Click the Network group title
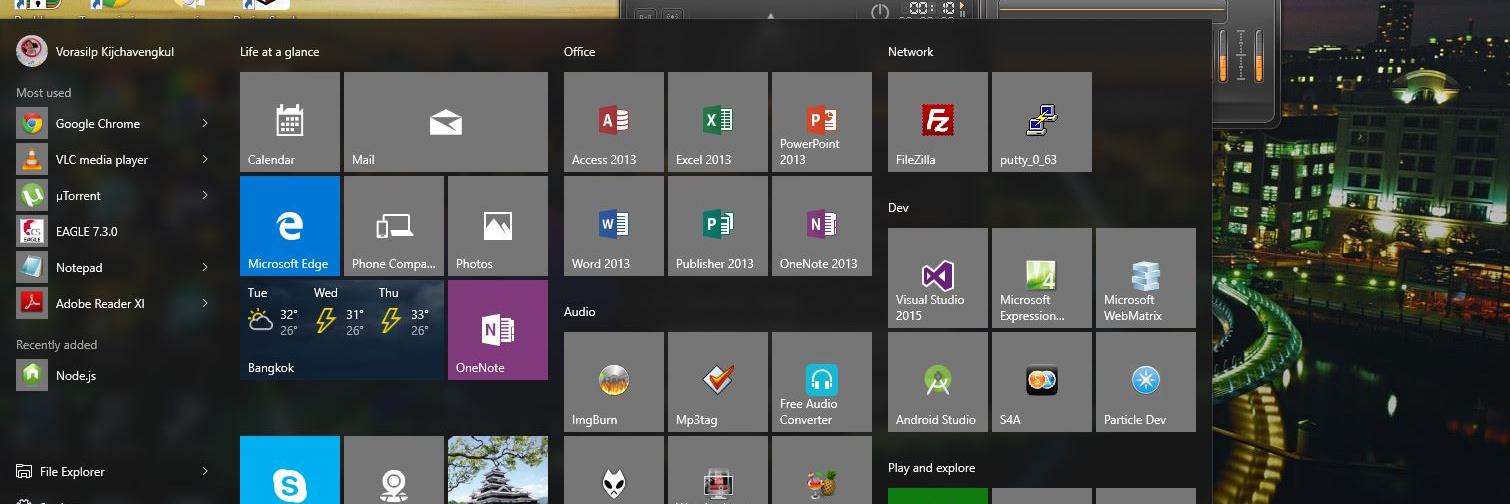This screenshot has height=504, width=1510. [x=911, y=52]
